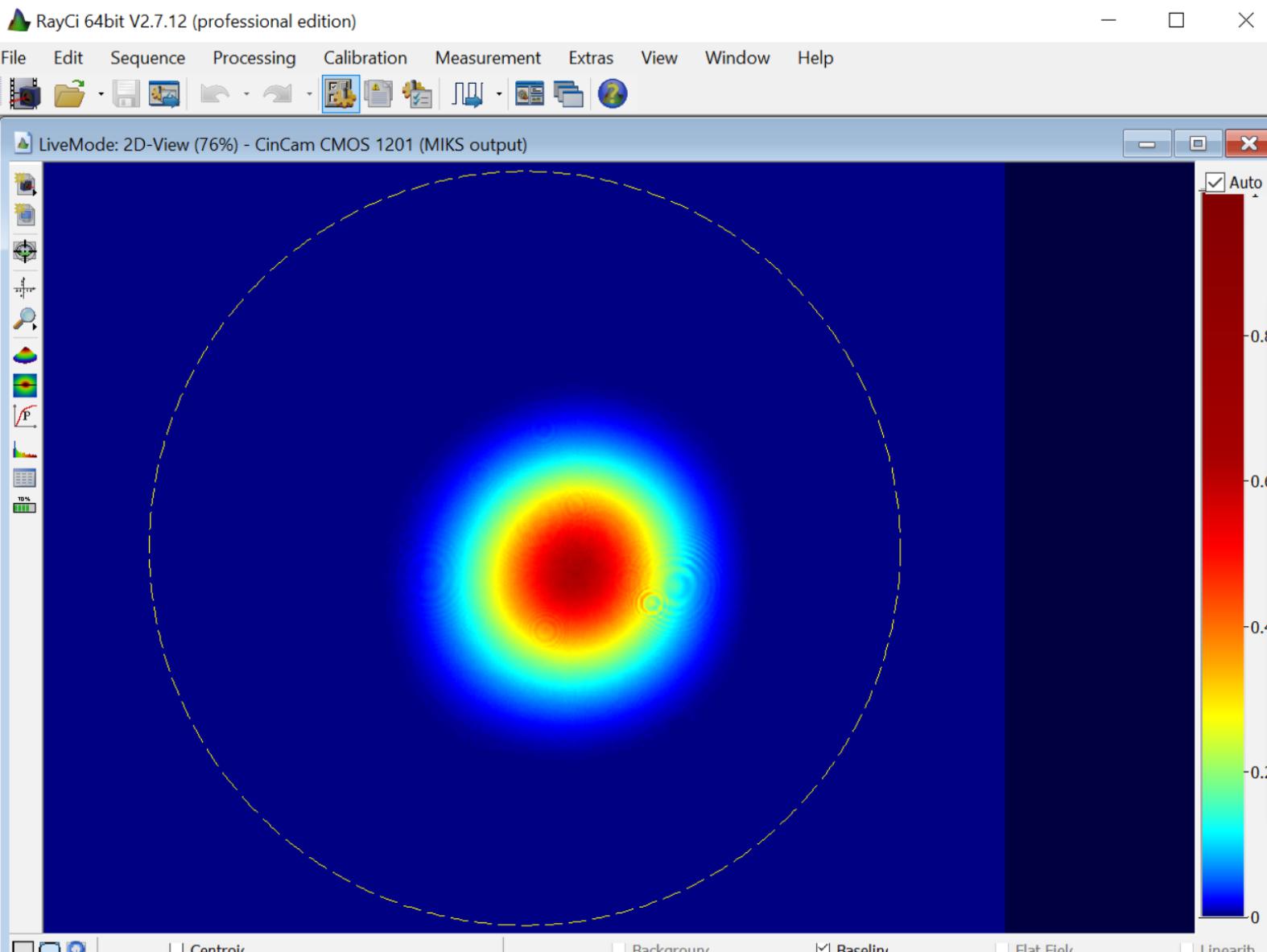
Task: Open the Calibration menu
Action: pos(365,58)
